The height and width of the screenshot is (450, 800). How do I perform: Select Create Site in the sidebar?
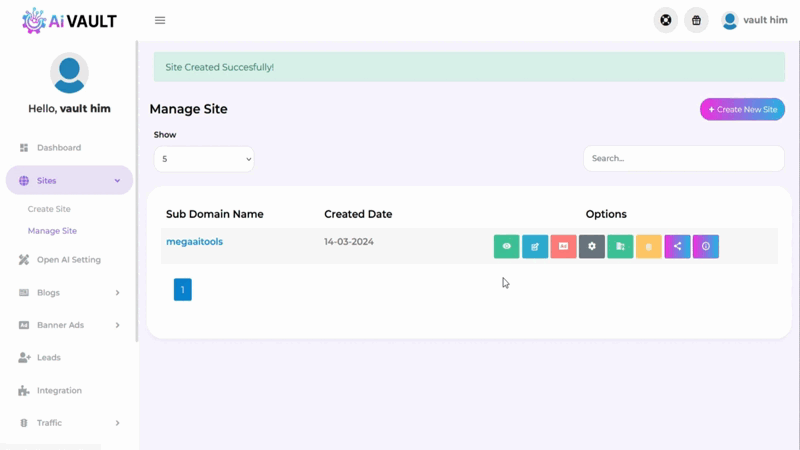click(x=49, y=209)
